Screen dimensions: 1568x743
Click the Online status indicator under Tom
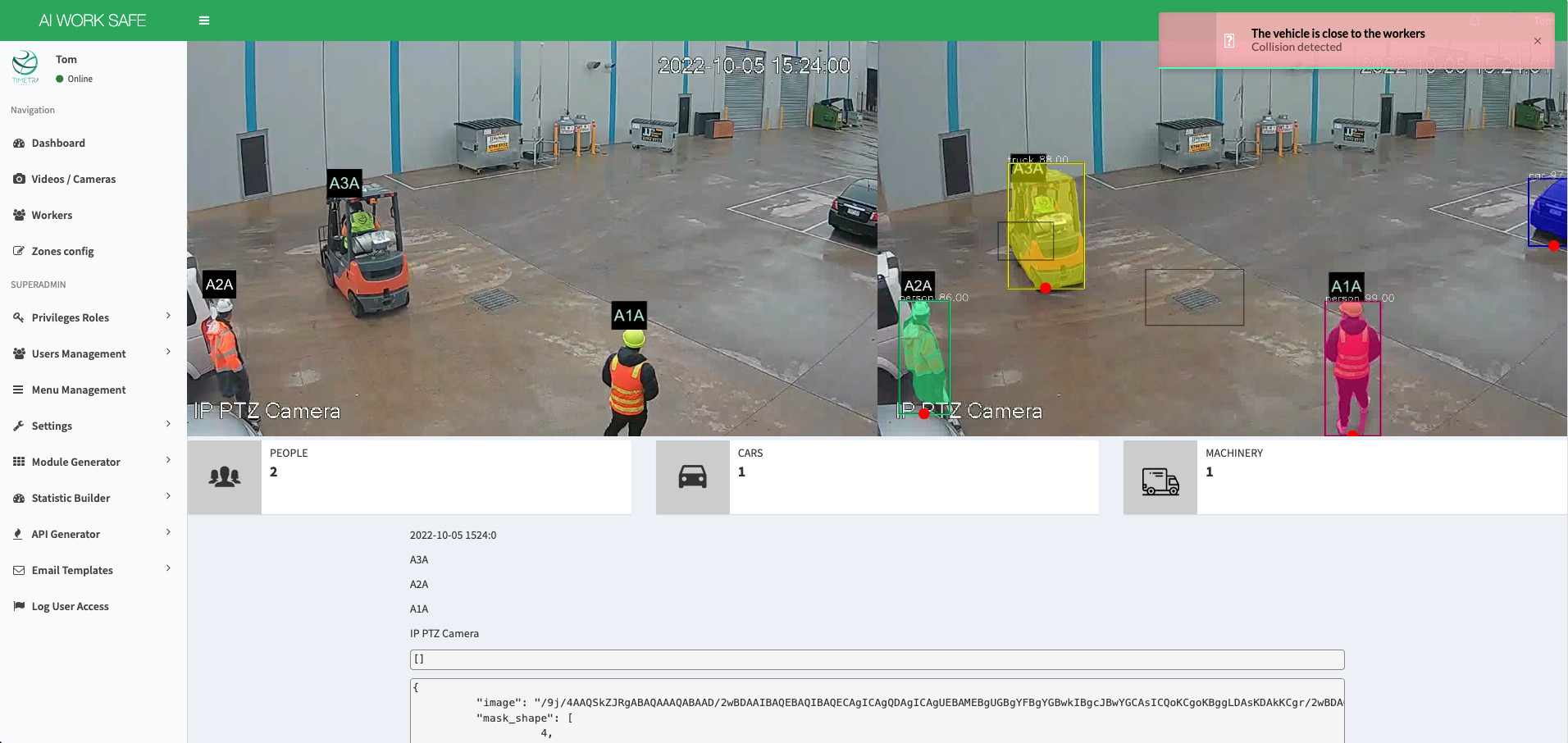point(59,79)
